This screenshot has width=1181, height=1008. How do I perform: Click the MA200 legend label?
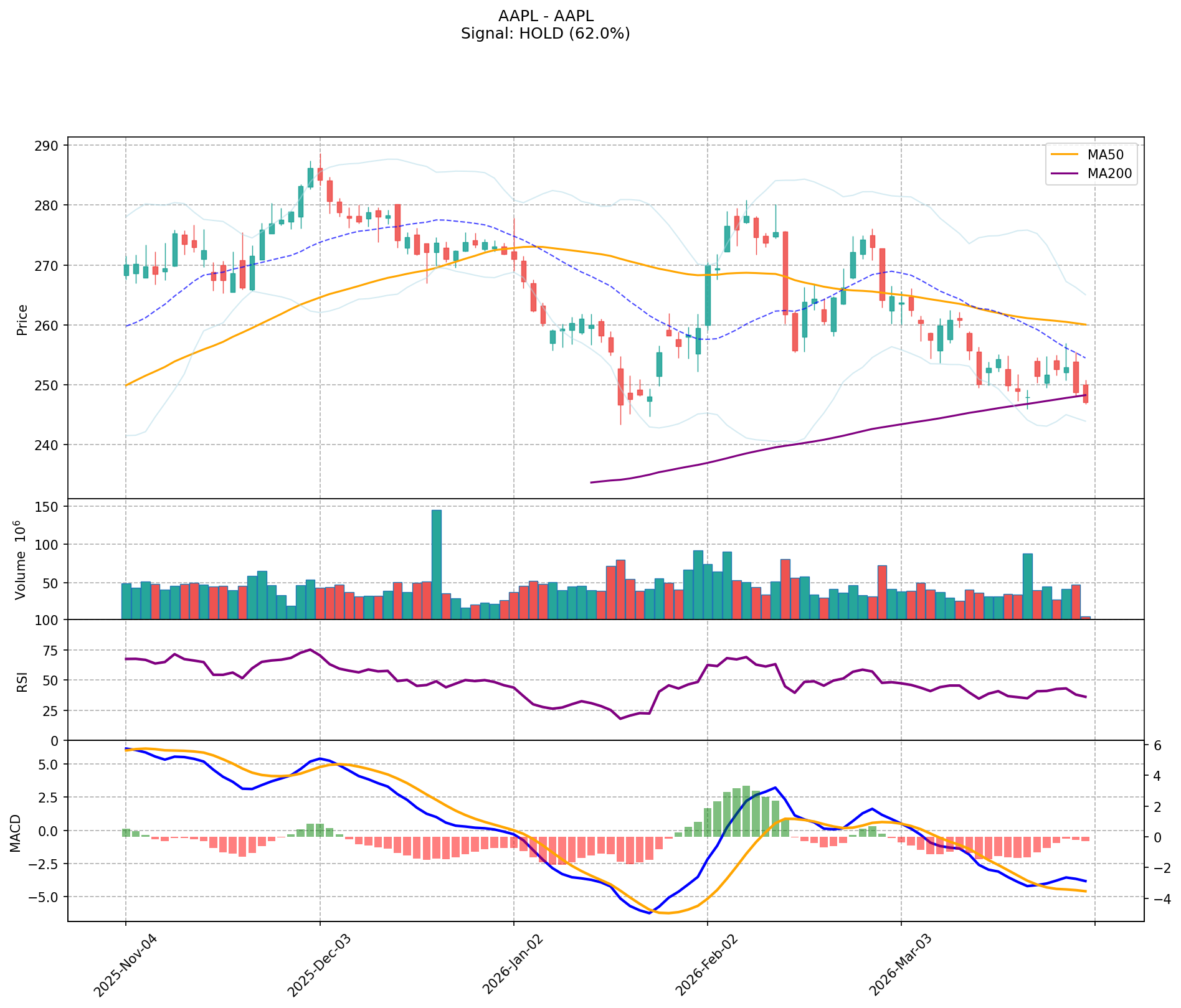pos(1108,174)
